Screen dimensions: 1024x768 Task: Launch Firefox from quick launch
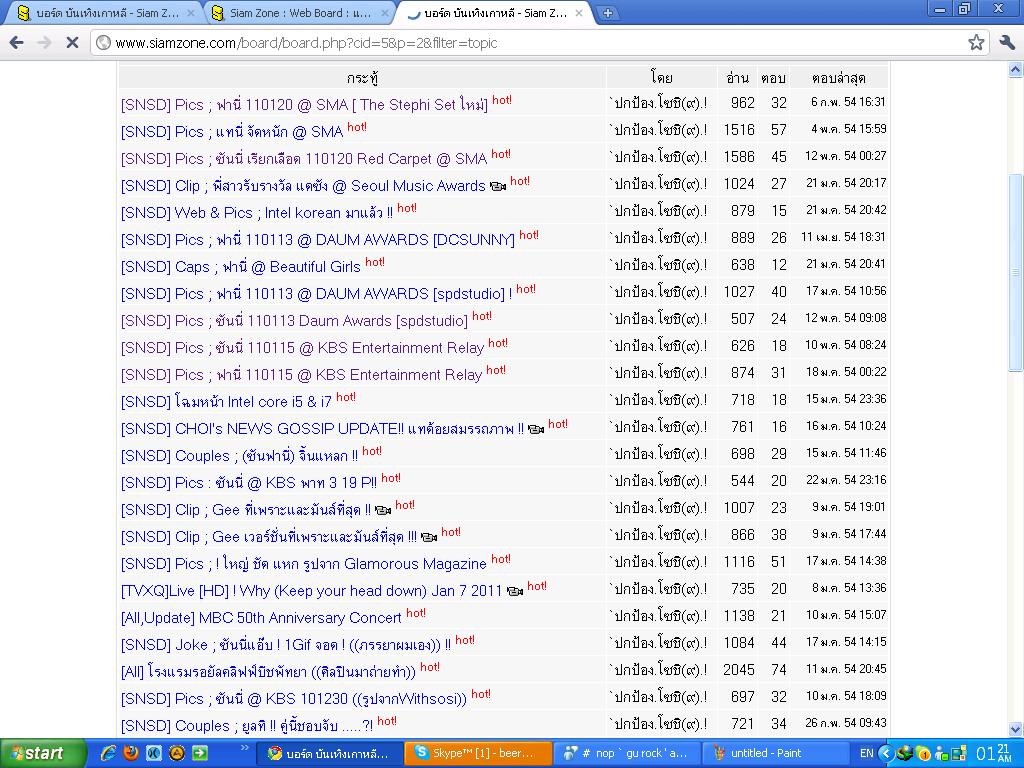pos(131,753)
